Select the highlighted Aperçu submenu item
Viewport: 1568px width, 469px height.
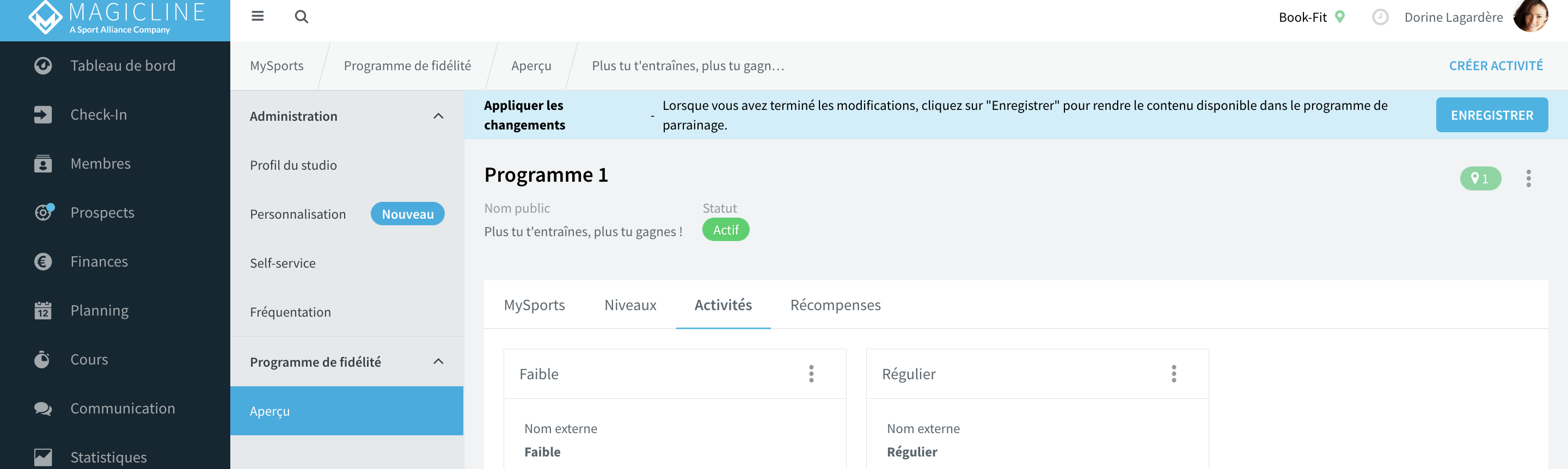[x=347, y=411]
